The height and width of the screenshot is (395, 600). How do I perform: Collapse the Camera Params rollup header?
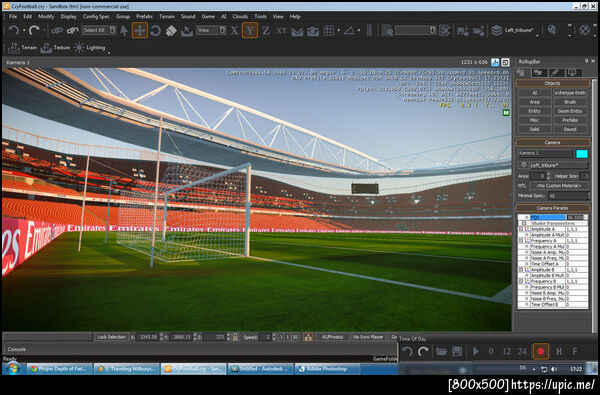point(552,208)
